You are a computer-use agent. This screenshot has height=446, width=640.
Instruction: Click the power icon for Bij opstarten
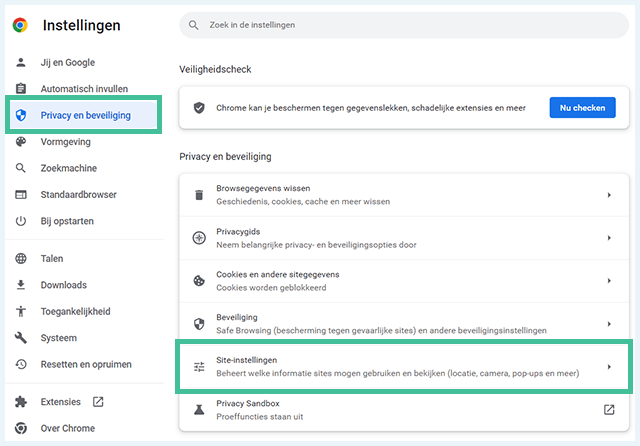coord(21,221)
